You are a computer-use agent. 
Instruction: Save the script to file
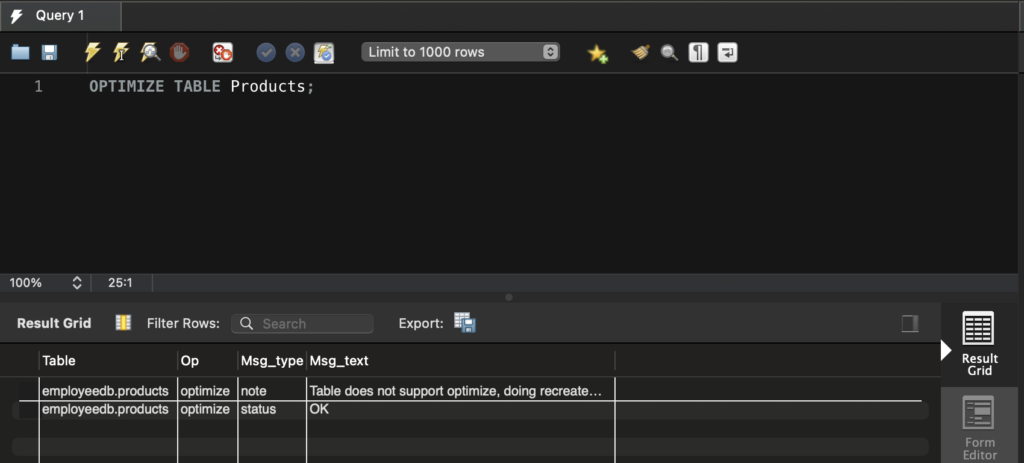pos(49,53)
